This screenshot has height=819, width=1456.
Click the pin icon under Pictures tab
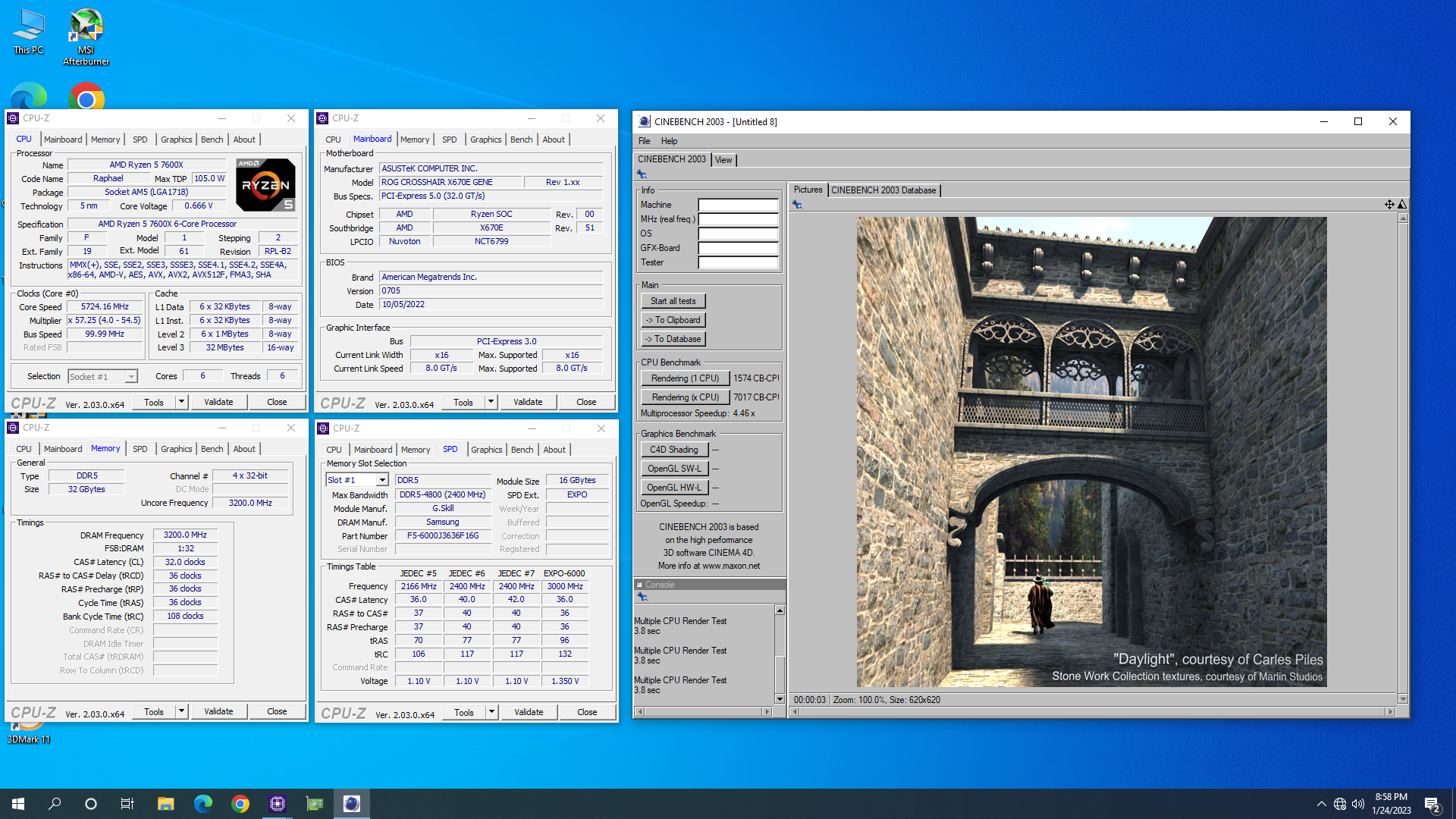tap(797, 205)
